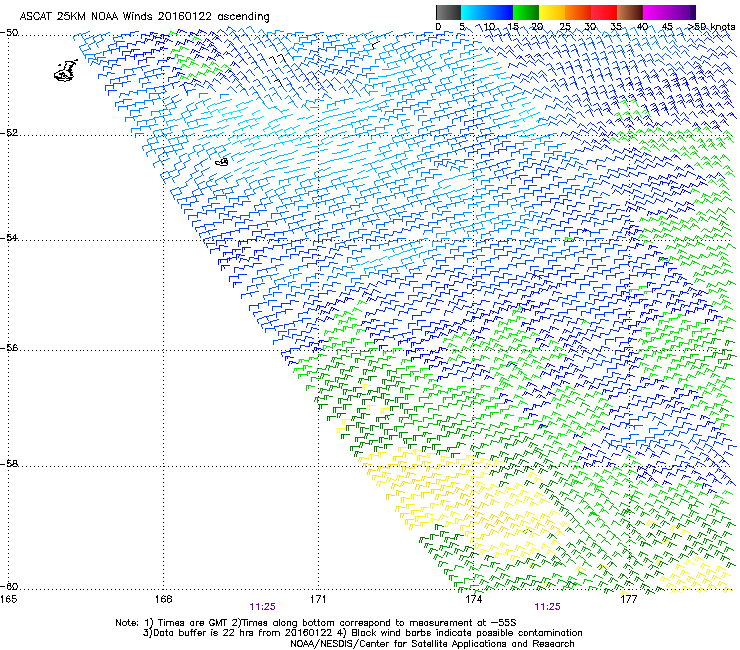Click the '-58' latitude axis label
Image resolution: width=740 pixels, height=650 pixels.
pos(9,464)
